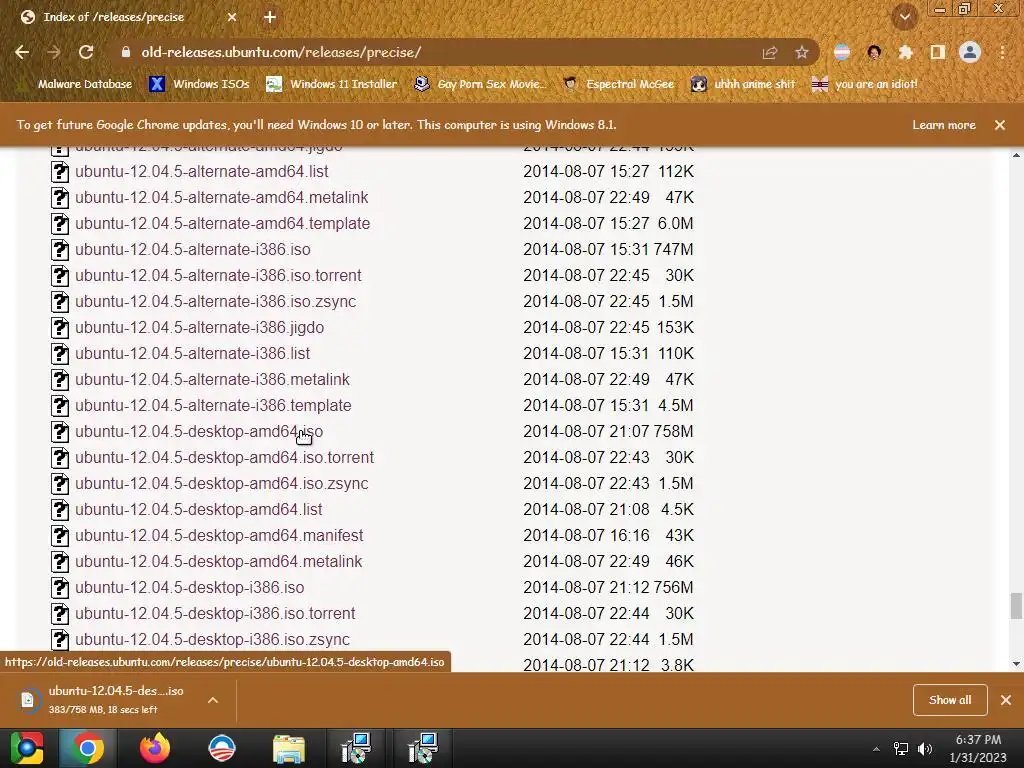Show hidden system tray icons
Viewport: 1024px width, 768px height.
click(x=876, y=749)
